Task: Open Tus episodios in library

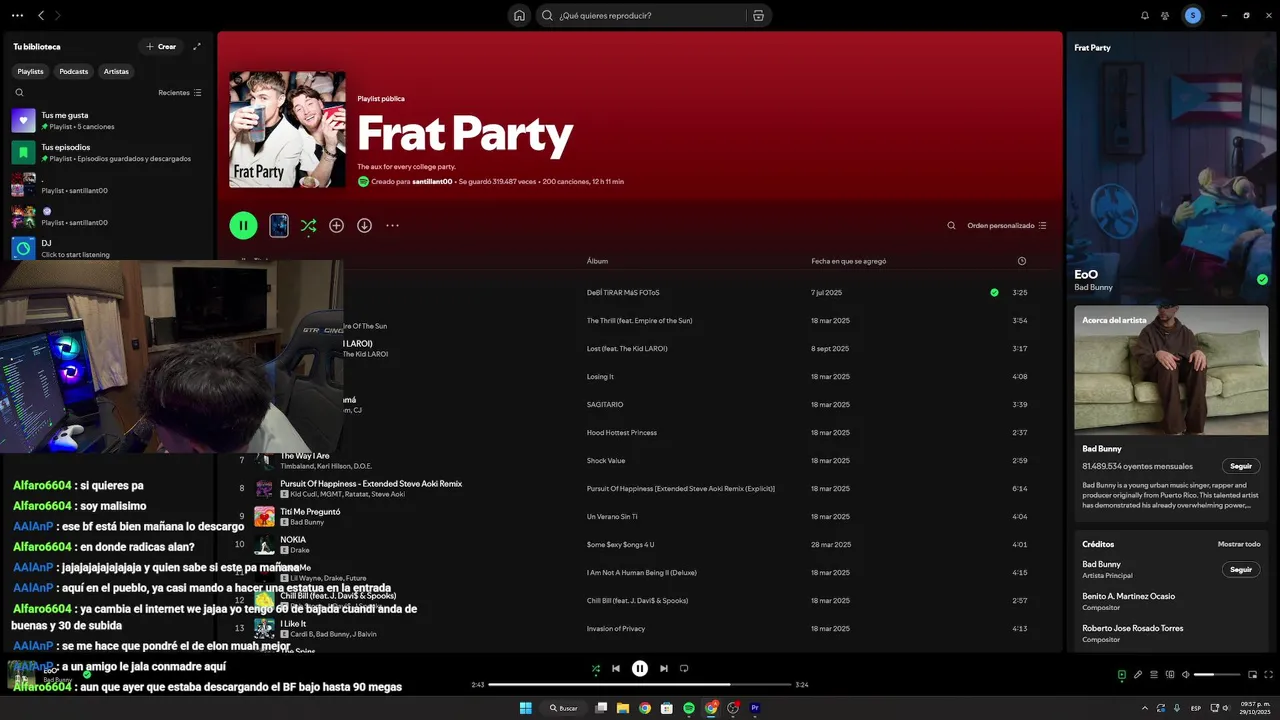Action: click(x=107, y=153)
